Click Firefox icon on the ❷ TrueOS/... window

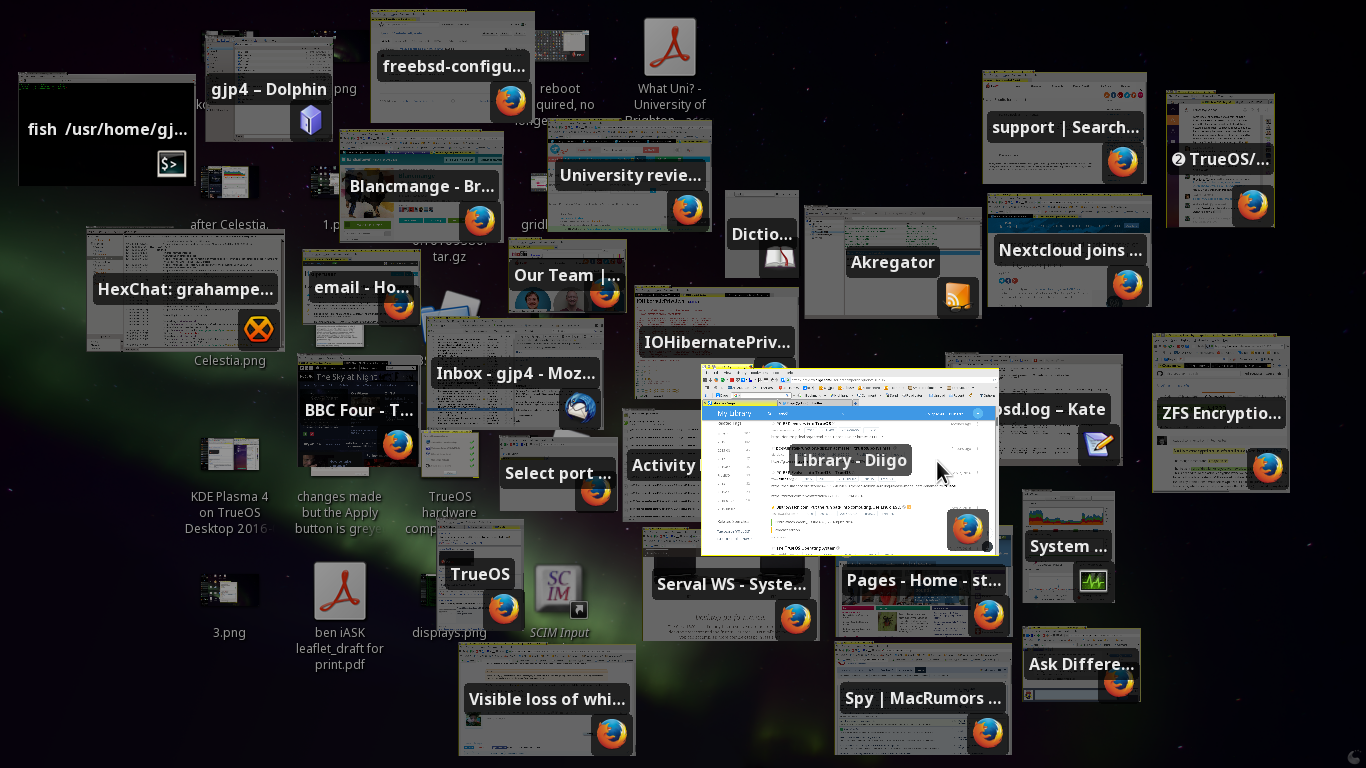(1252, 204)
